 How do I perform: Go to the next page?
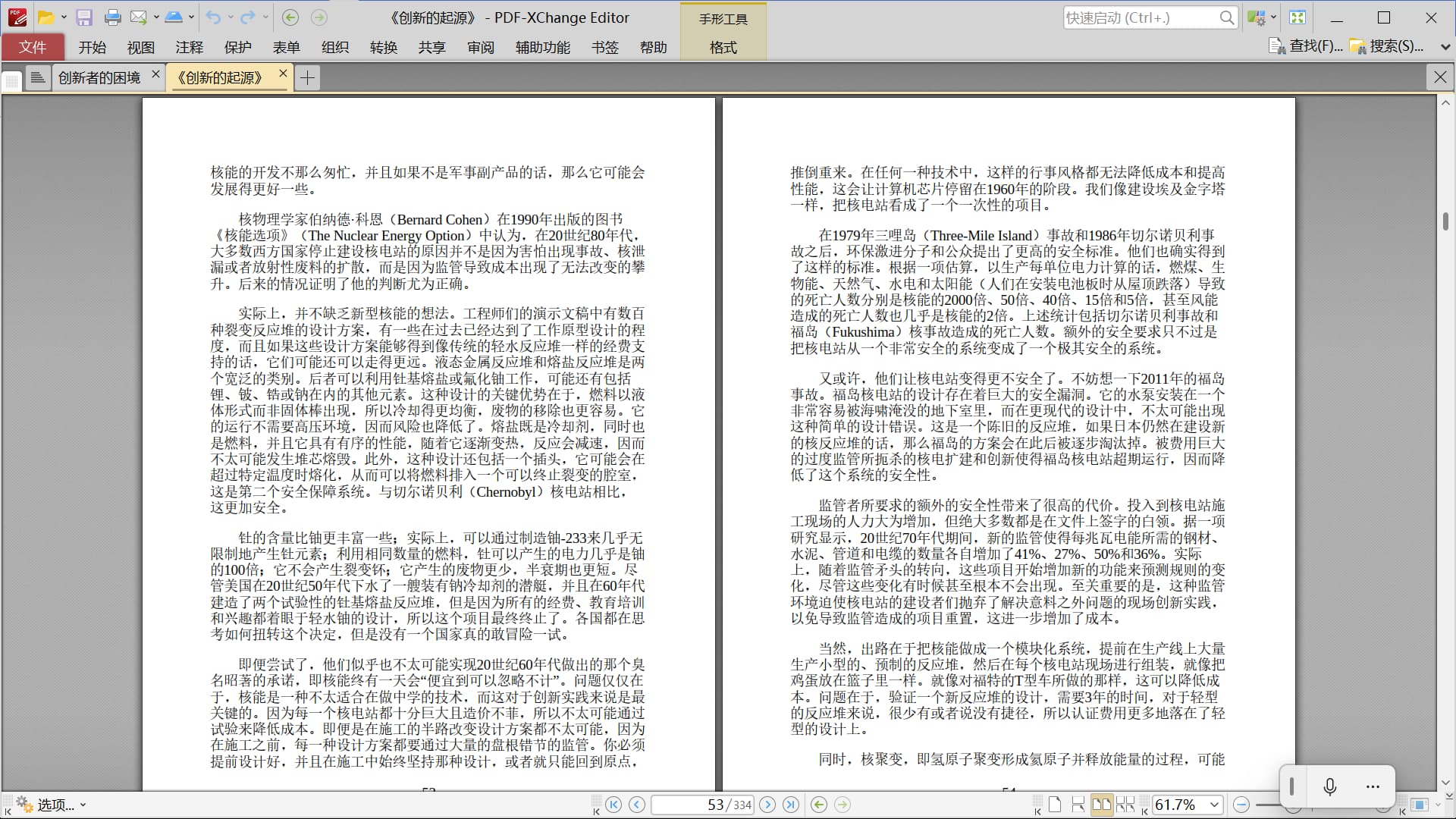click(x=767, y=805)
